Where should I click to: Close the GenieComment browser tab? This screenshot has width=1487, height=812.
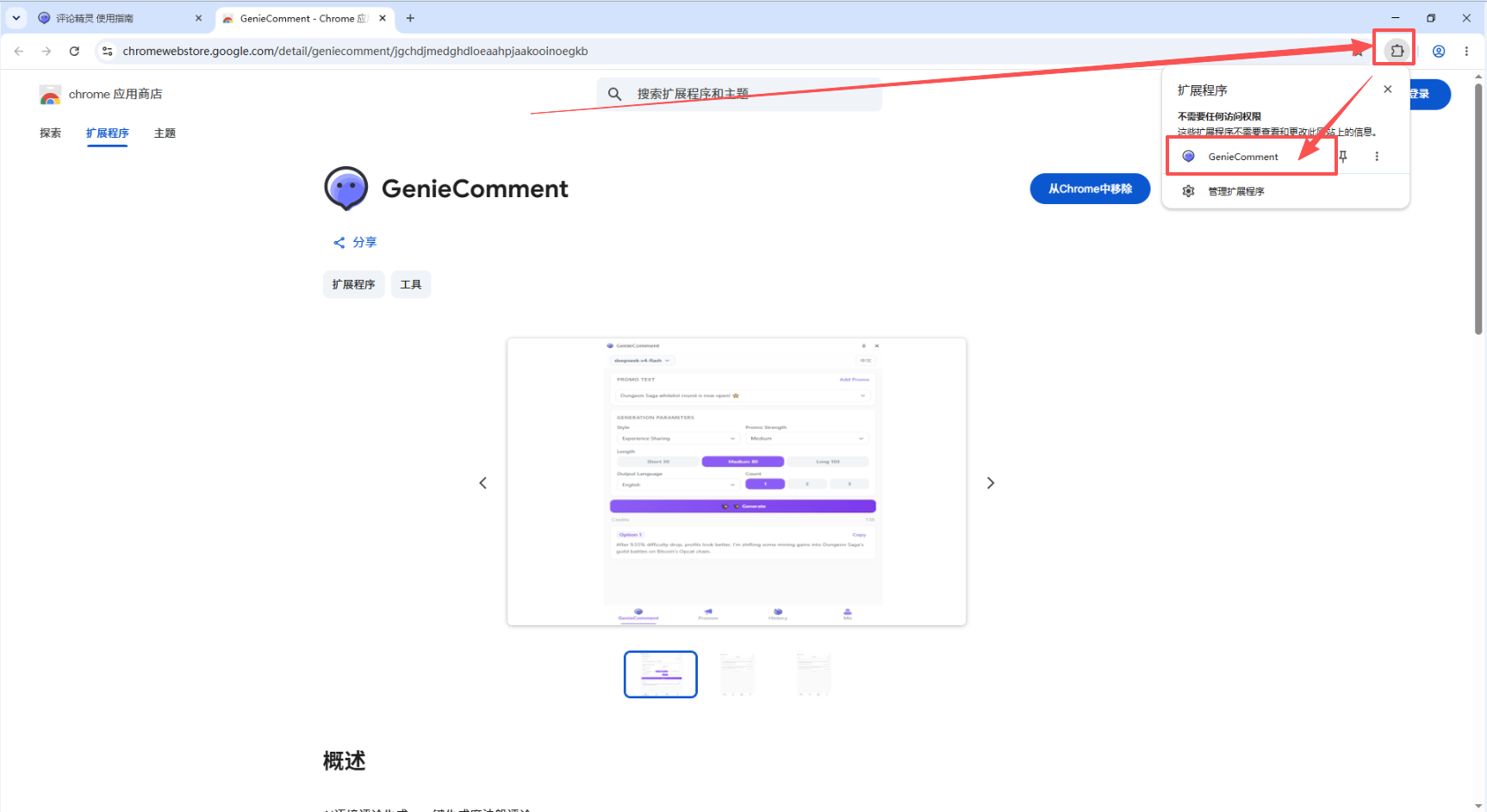tap(383, 18)
